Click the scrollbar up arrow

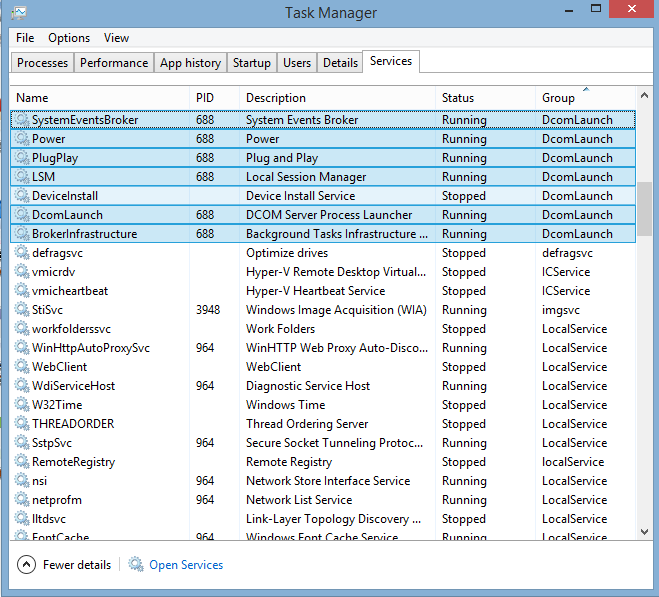point(644,95)
